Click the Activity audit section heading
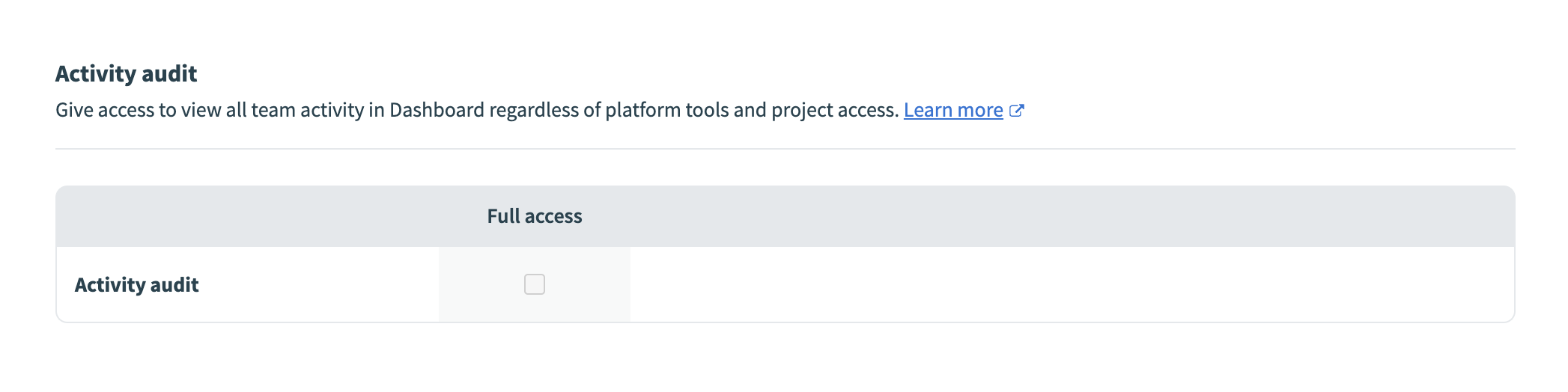The width and height of the screenshot is (1568, 392). pyautogui.click(x=126, y=73)
